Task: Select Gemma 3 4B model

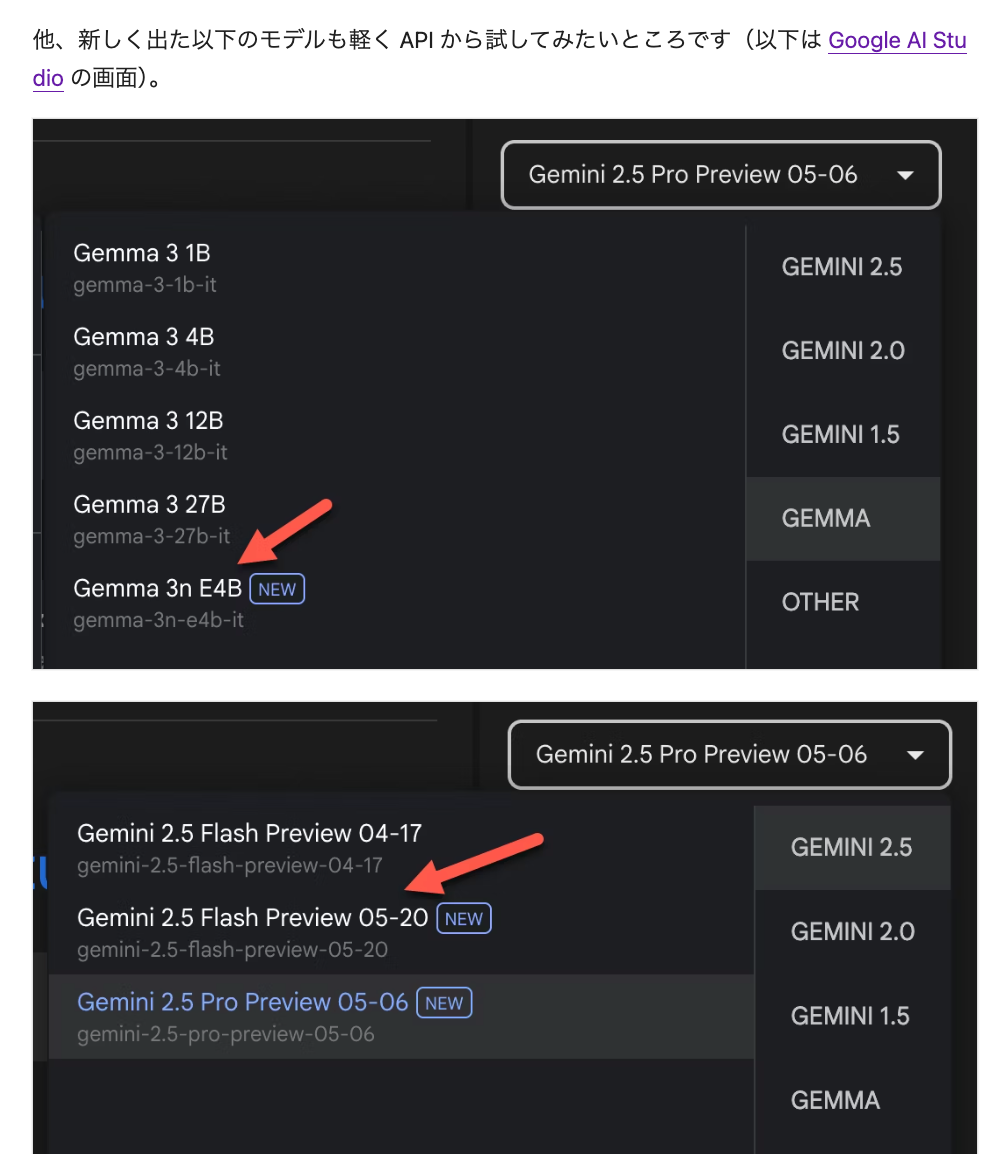Action: coord(144,338)
